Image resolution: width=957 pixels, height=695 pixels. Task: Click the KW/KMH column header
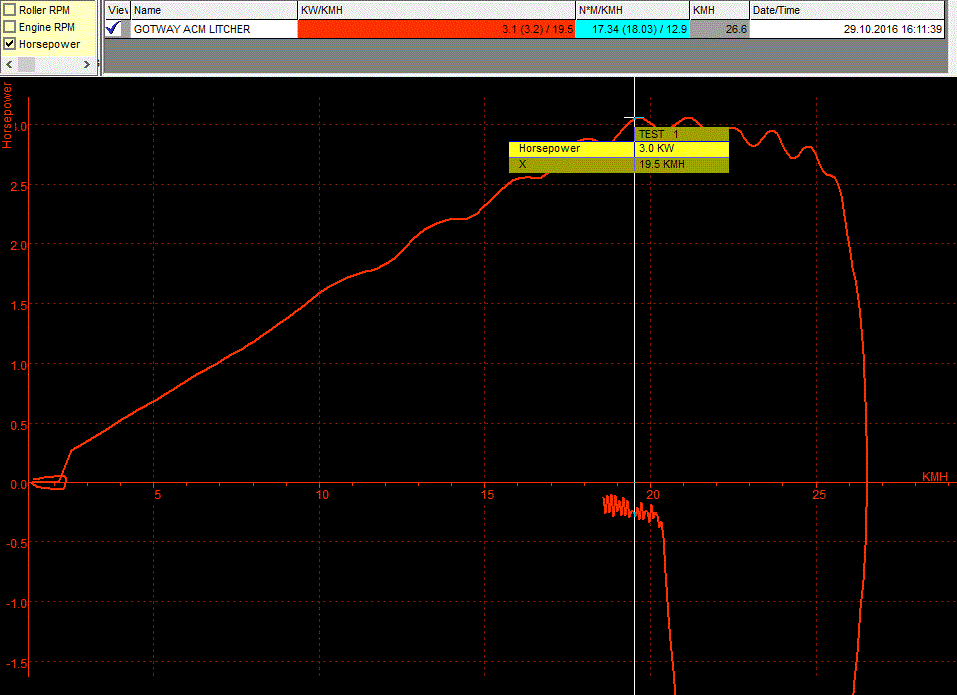pyautogui.click(x=436, y=10)
